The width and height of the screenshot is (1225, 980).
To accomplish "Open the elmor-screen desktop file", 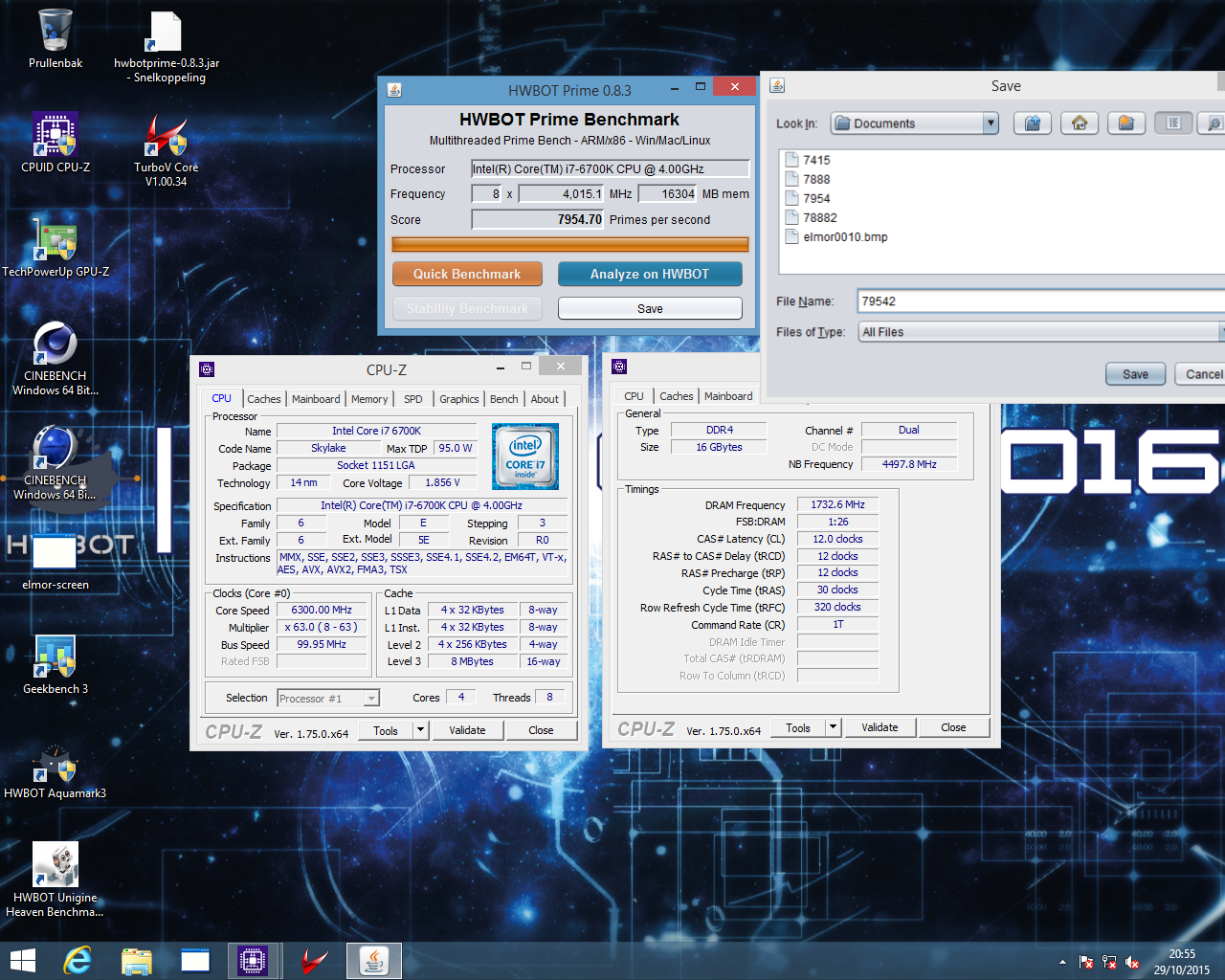I will pyautogui.click(x=56, y=561).
